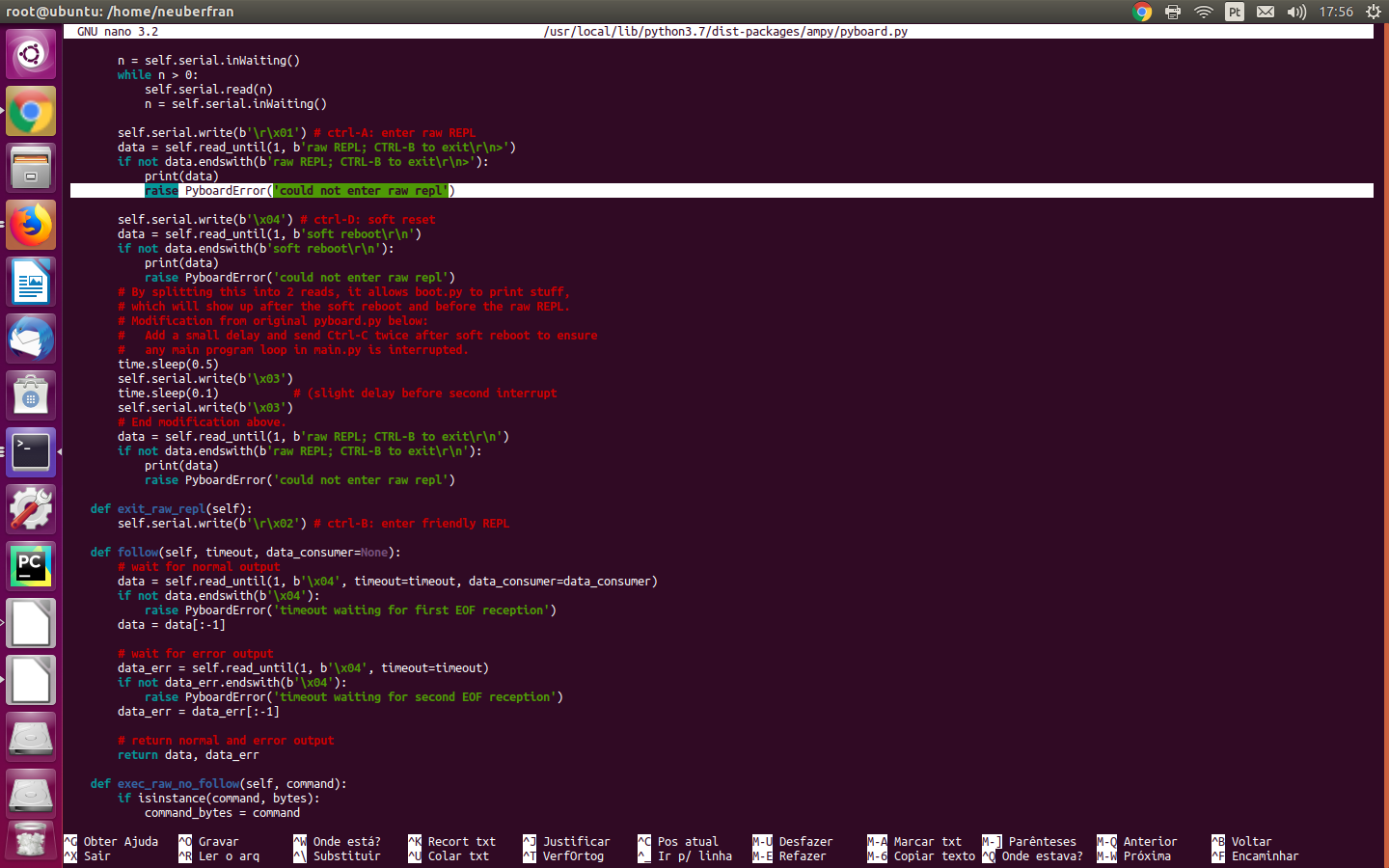The width and height of the screenshot is (1389, 868).
Task: Click the 'data_err = data_err[:-1]' line
Action: pyautogui.click(x=199, y=712)
